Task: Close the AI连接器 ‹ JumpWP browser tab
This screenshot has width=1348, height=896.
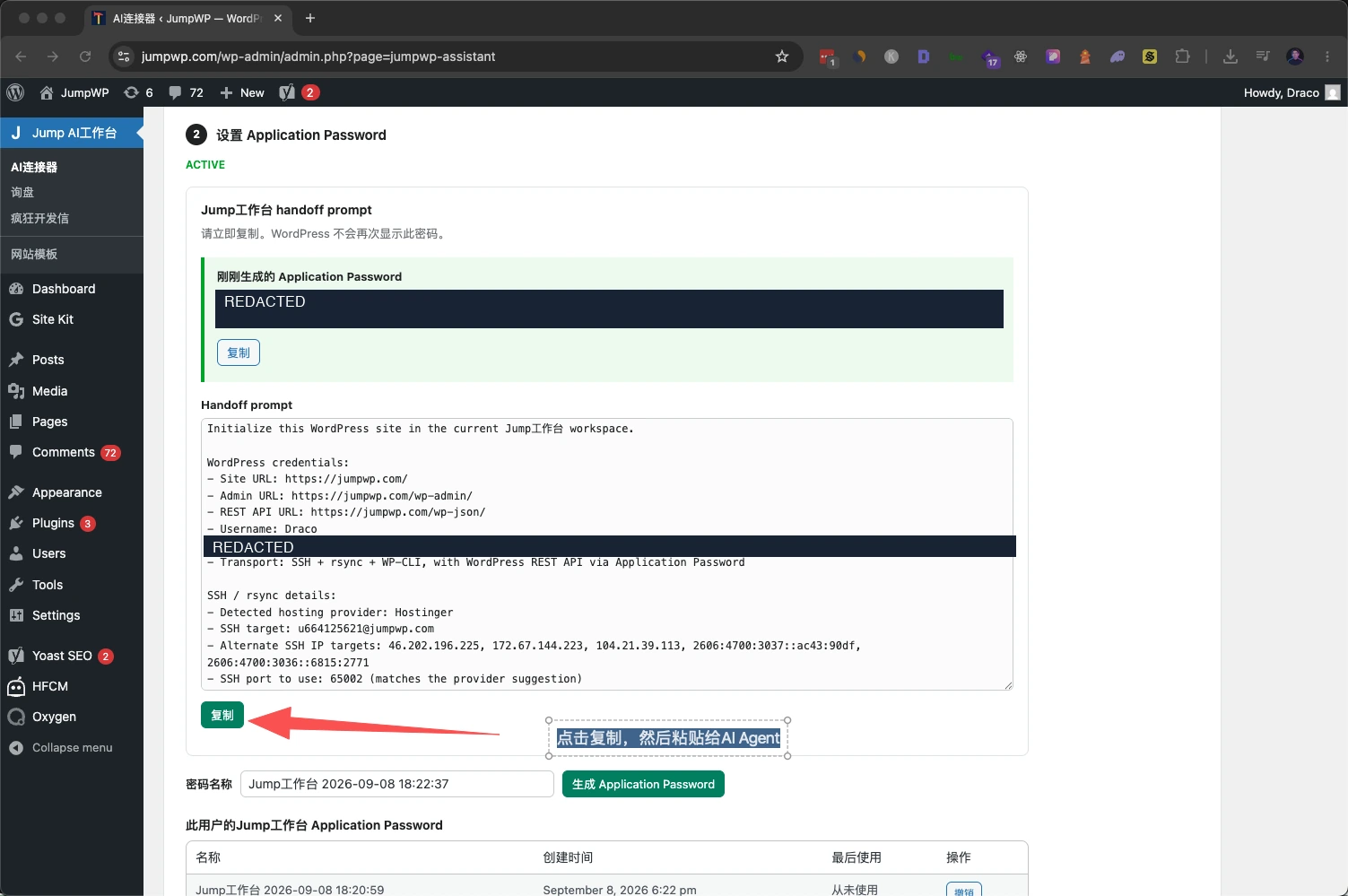Action: point(278,18)
